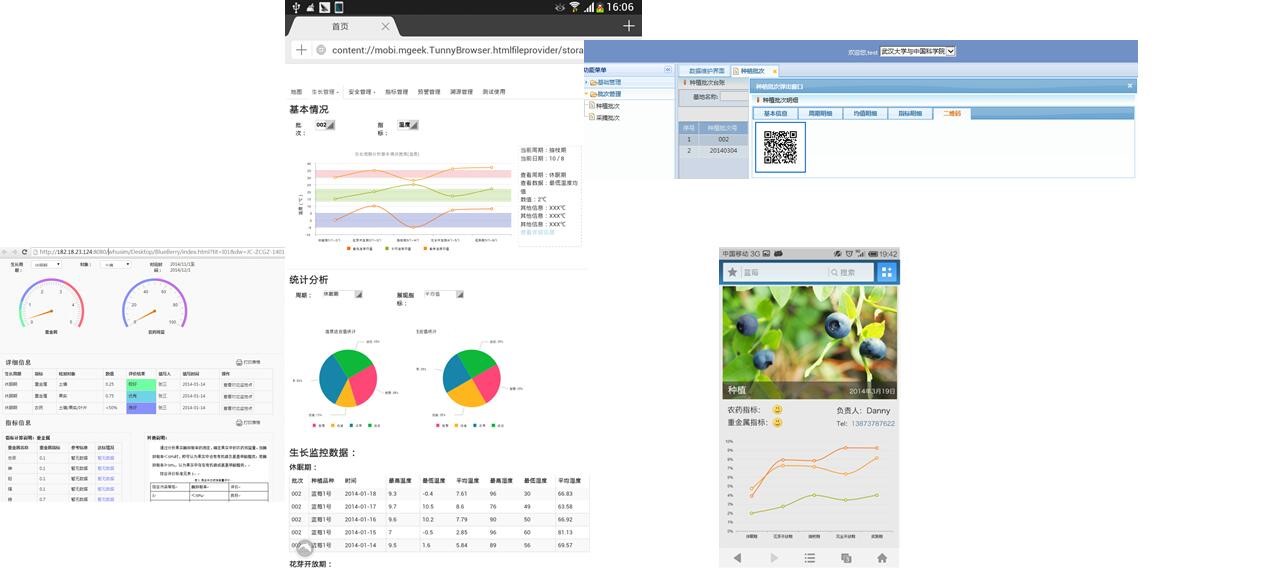Close the 首页 browser tab
Screen dimensions: 1274x574
click(x=385, y=26)
